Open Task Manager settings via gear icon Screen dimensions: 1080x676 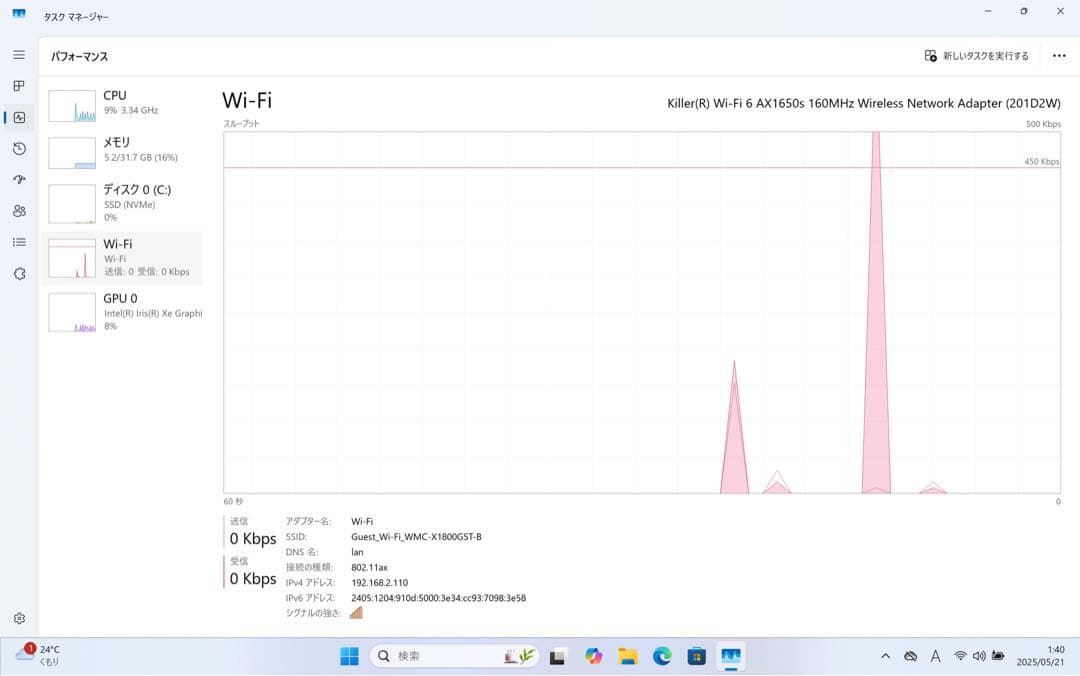click(18, 619)
